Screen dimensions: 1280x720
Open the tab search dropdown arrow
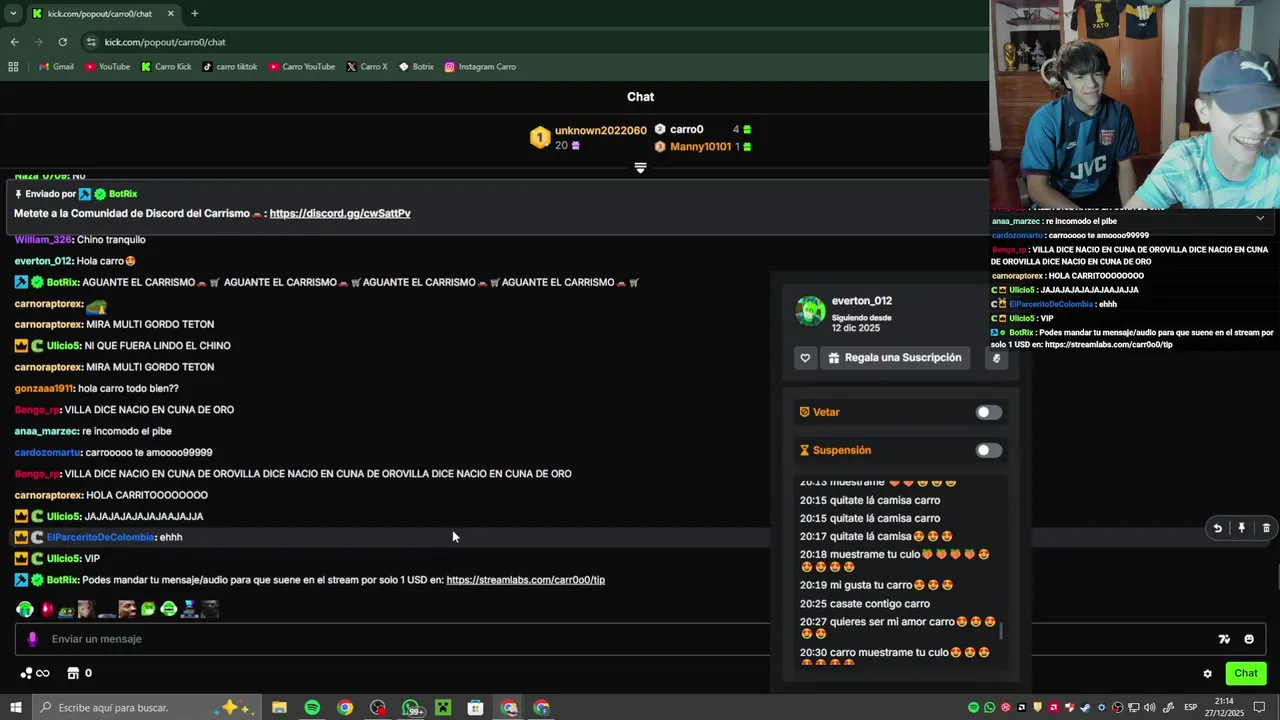point(13,14)
